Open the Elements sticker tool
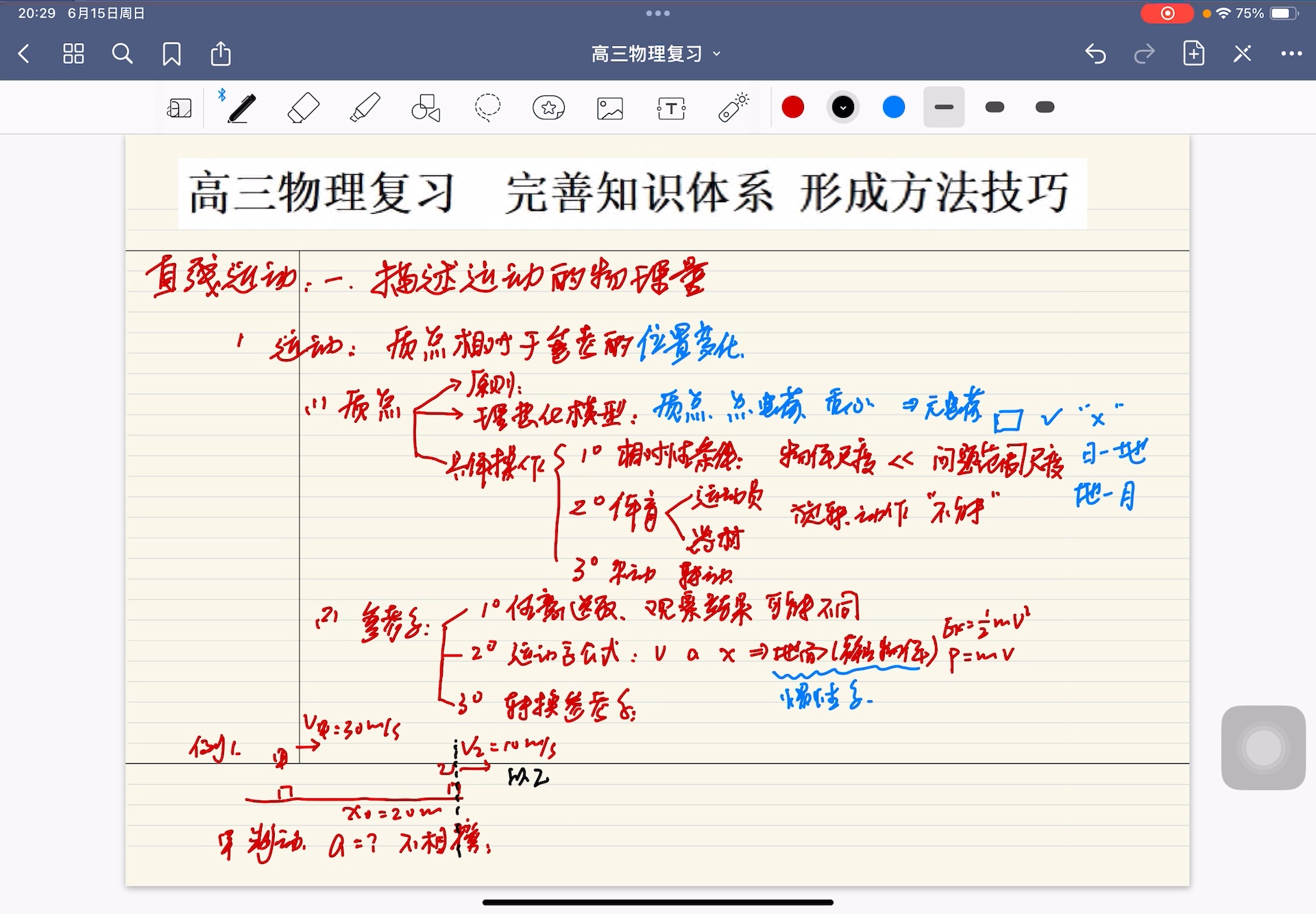Screen dimensions: 1316x914 pyautogui.click(x=548, y=108)
